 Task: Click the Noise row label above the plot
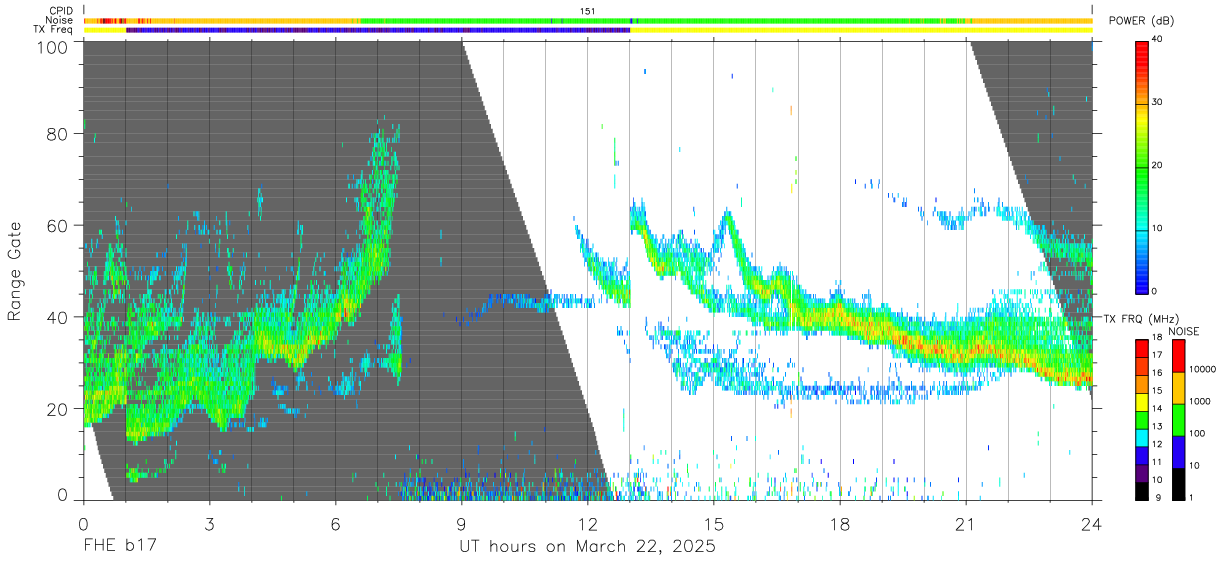click(61, 20)
